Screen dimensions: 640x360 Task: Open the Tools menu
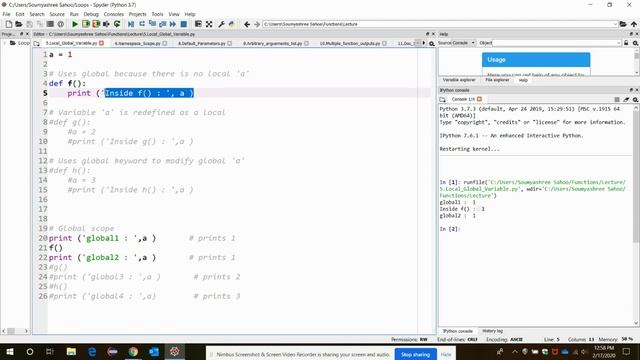[157, 14]
